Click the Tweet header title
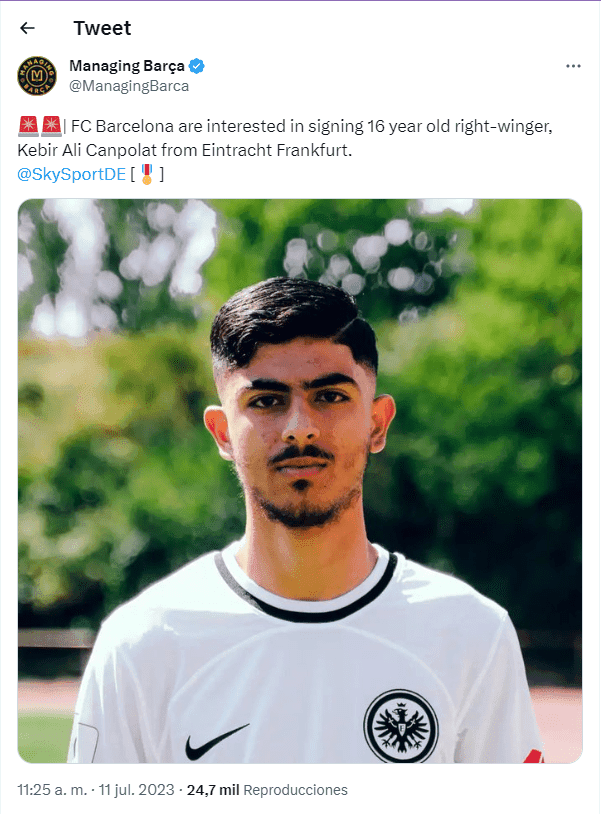This screenshot has width=601, height=814. click(x=102, y=28)
